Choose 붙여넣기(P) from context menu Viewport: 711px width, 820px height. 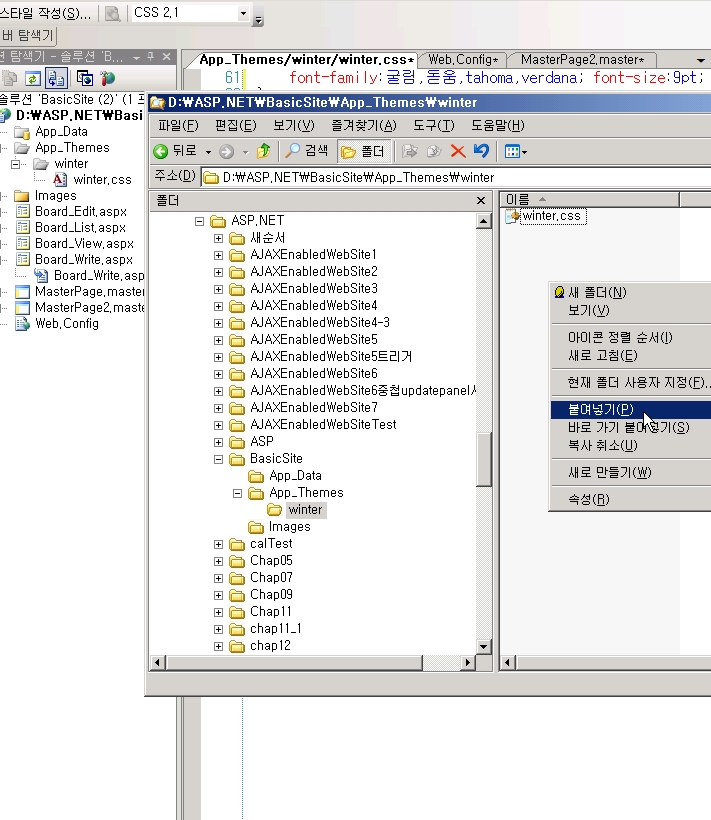[631, 409]
